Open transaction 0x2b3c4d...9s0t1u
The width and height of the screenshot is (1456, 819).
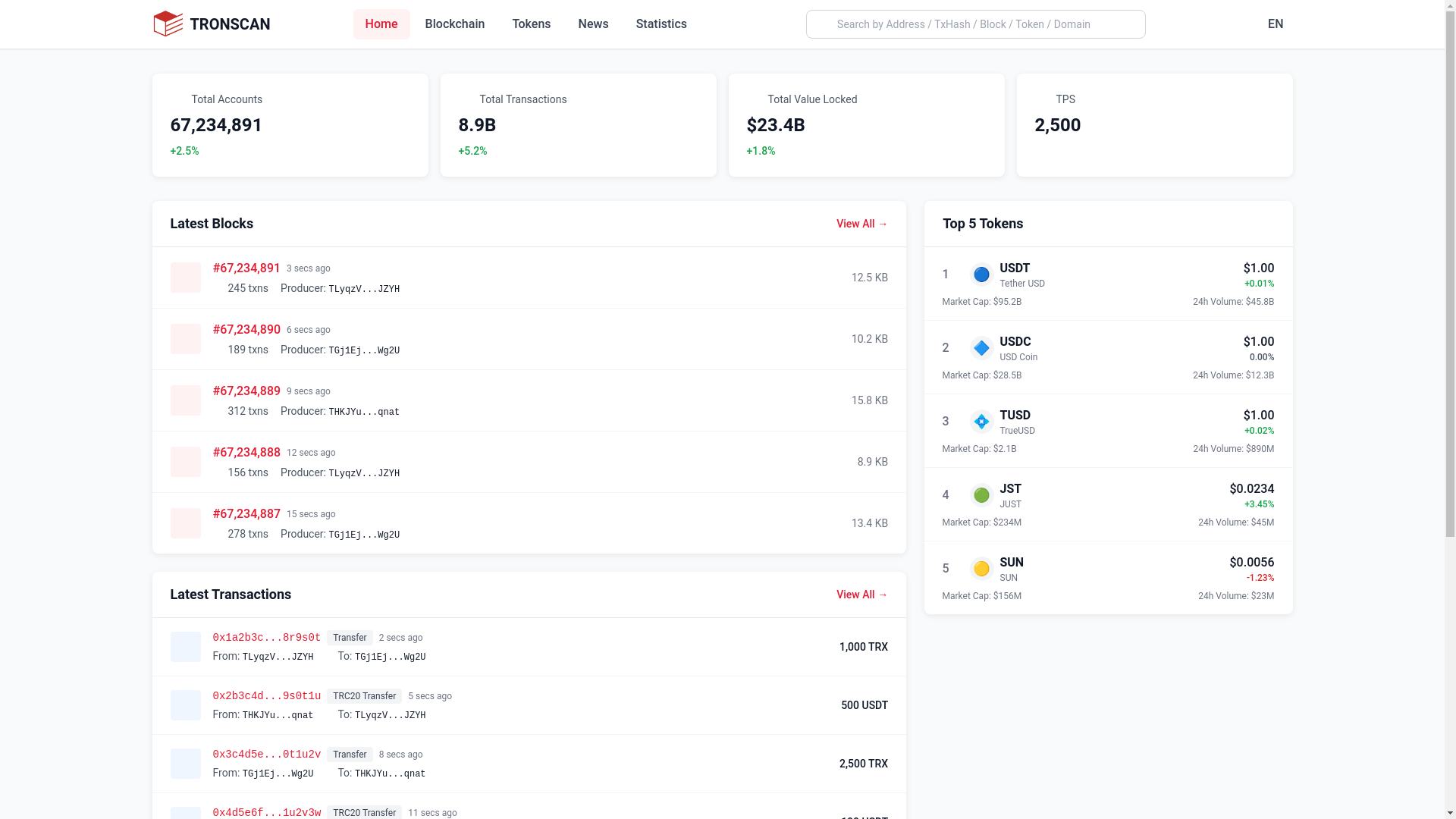pos(266,696)
